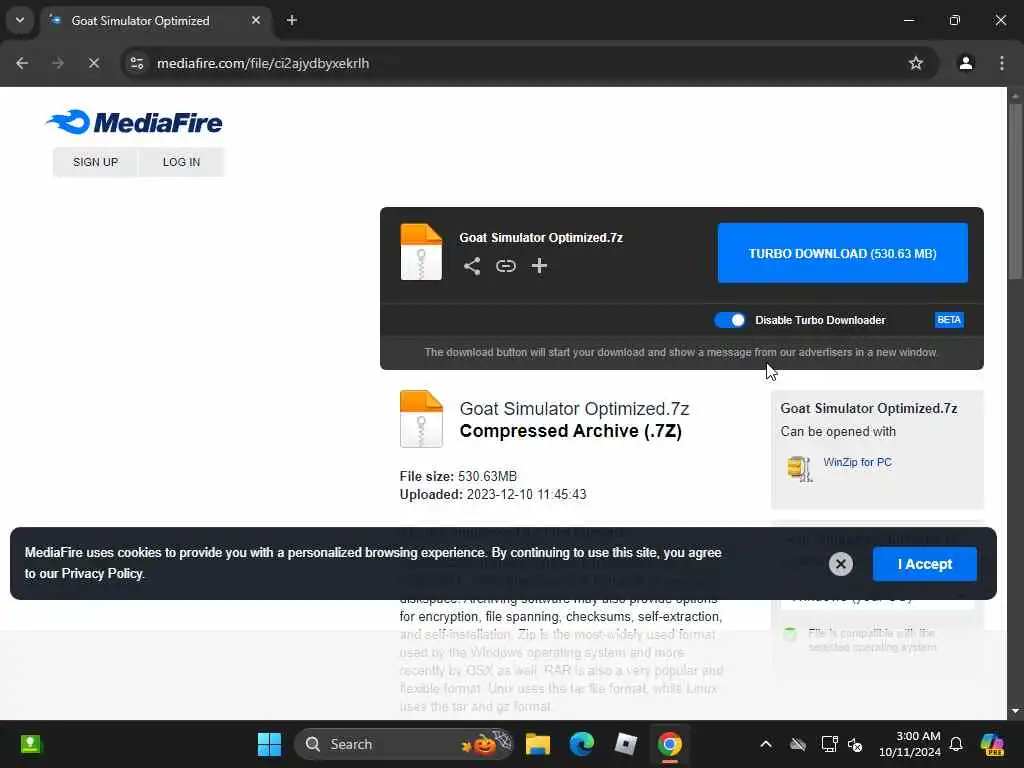The height and width of the screenshot is (768, 1024).
Task: Open Chrome three-dot menu
Action: coord(1002,63)
